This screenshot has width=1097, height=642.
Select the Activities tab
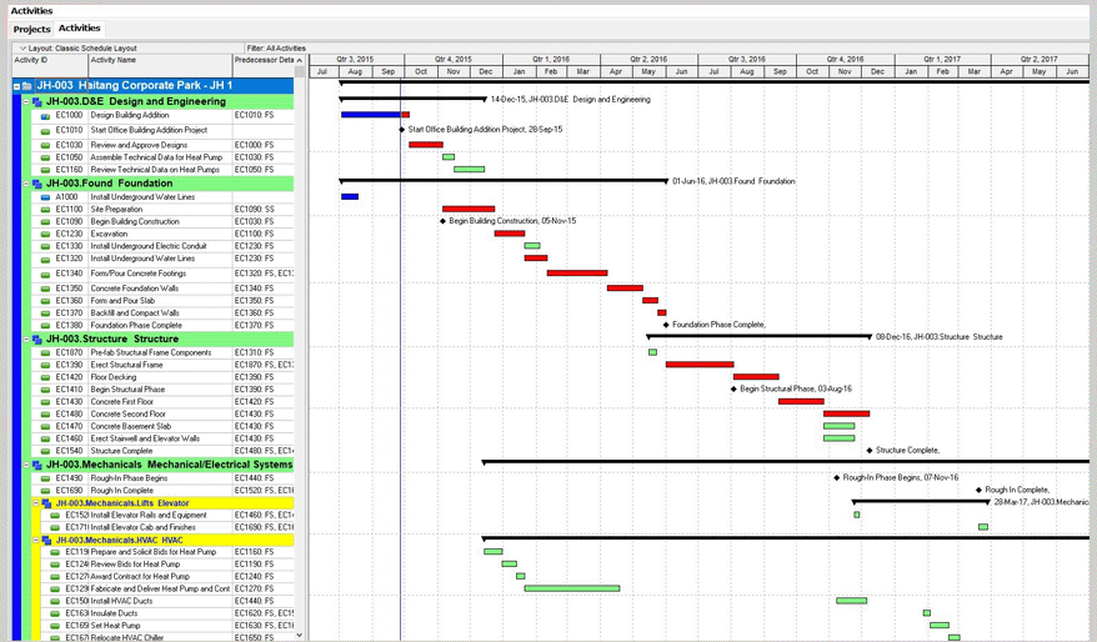79,28
